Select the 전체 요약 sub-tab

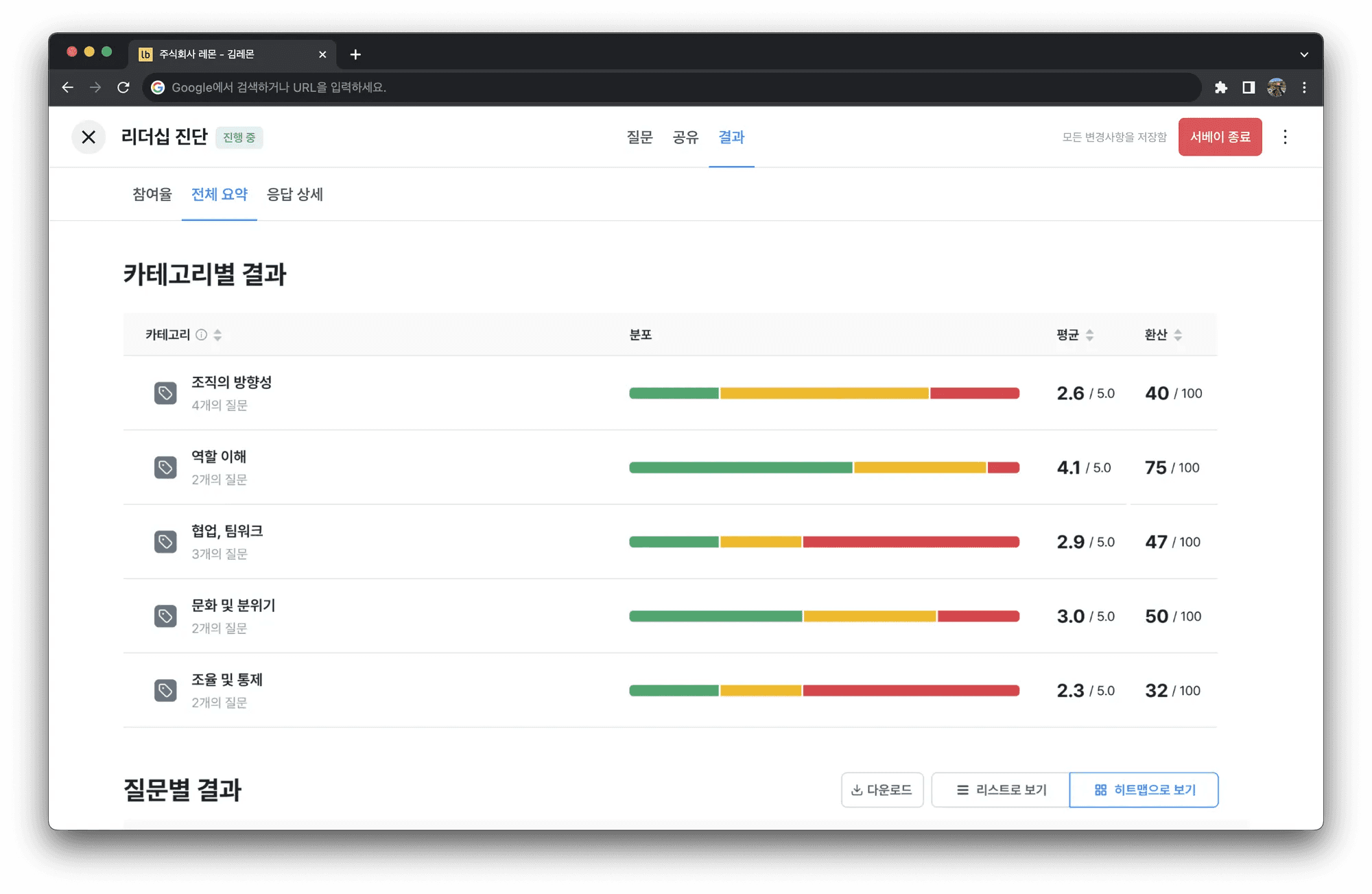(x=219, y=194)
